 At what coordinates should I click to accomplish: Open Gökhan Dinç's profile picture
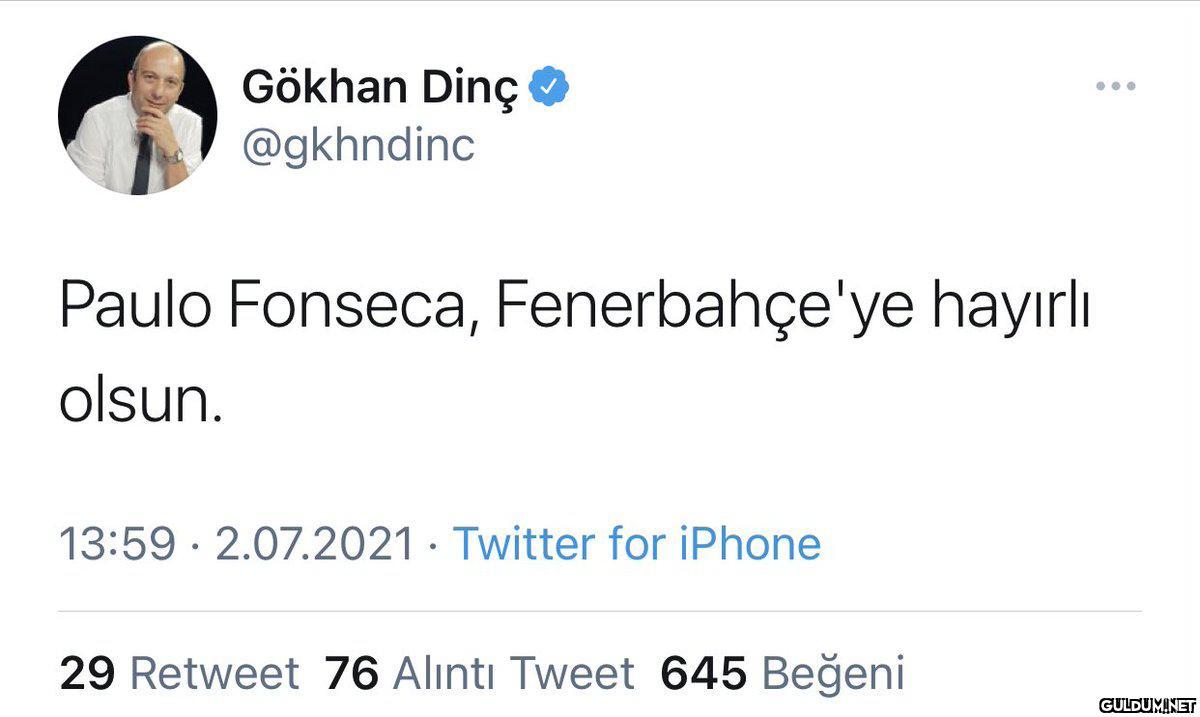[138, 116]
